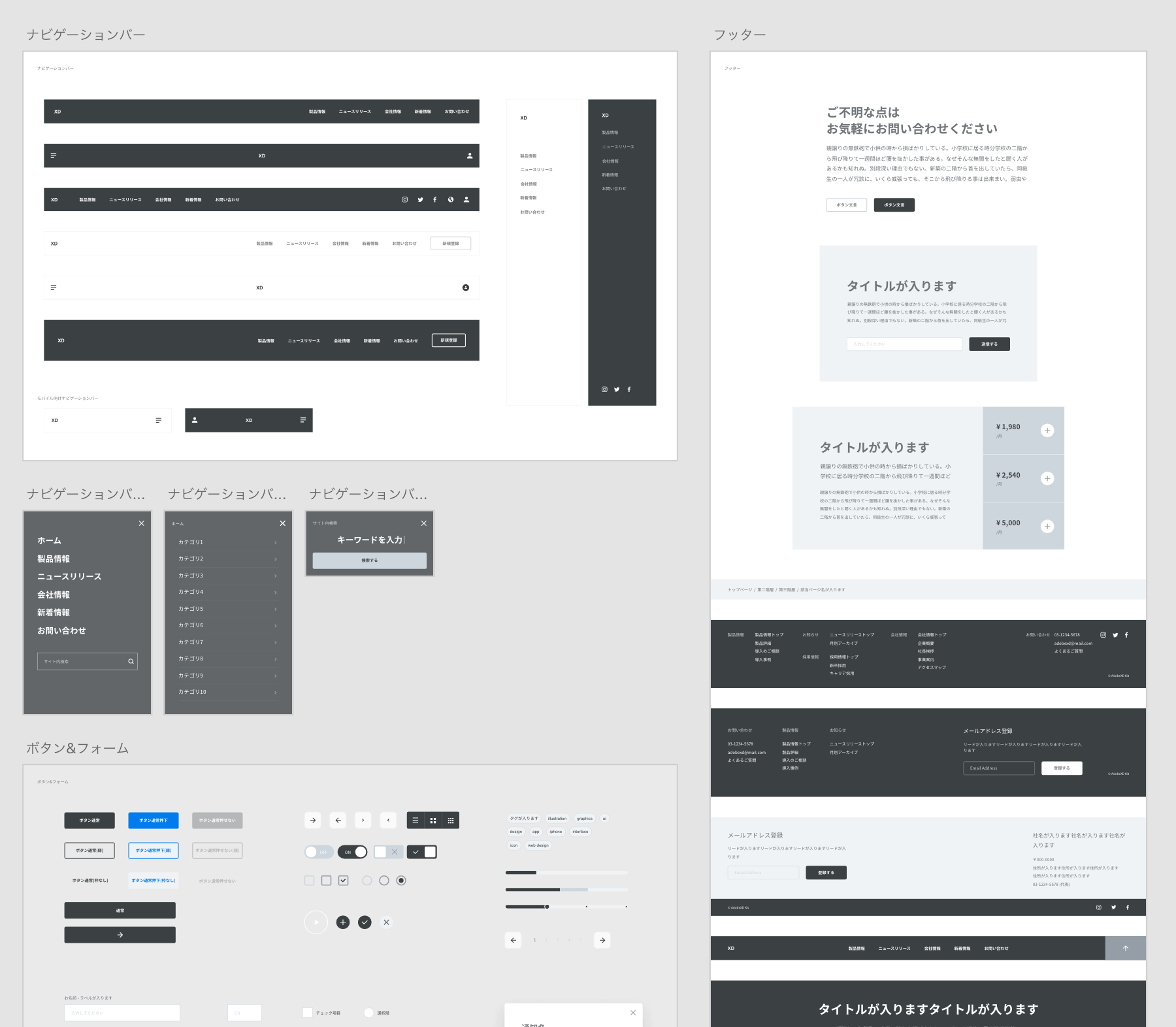Check the チェック項目 checkbox
1176x1027 pixels.
tap(308, 1013)
